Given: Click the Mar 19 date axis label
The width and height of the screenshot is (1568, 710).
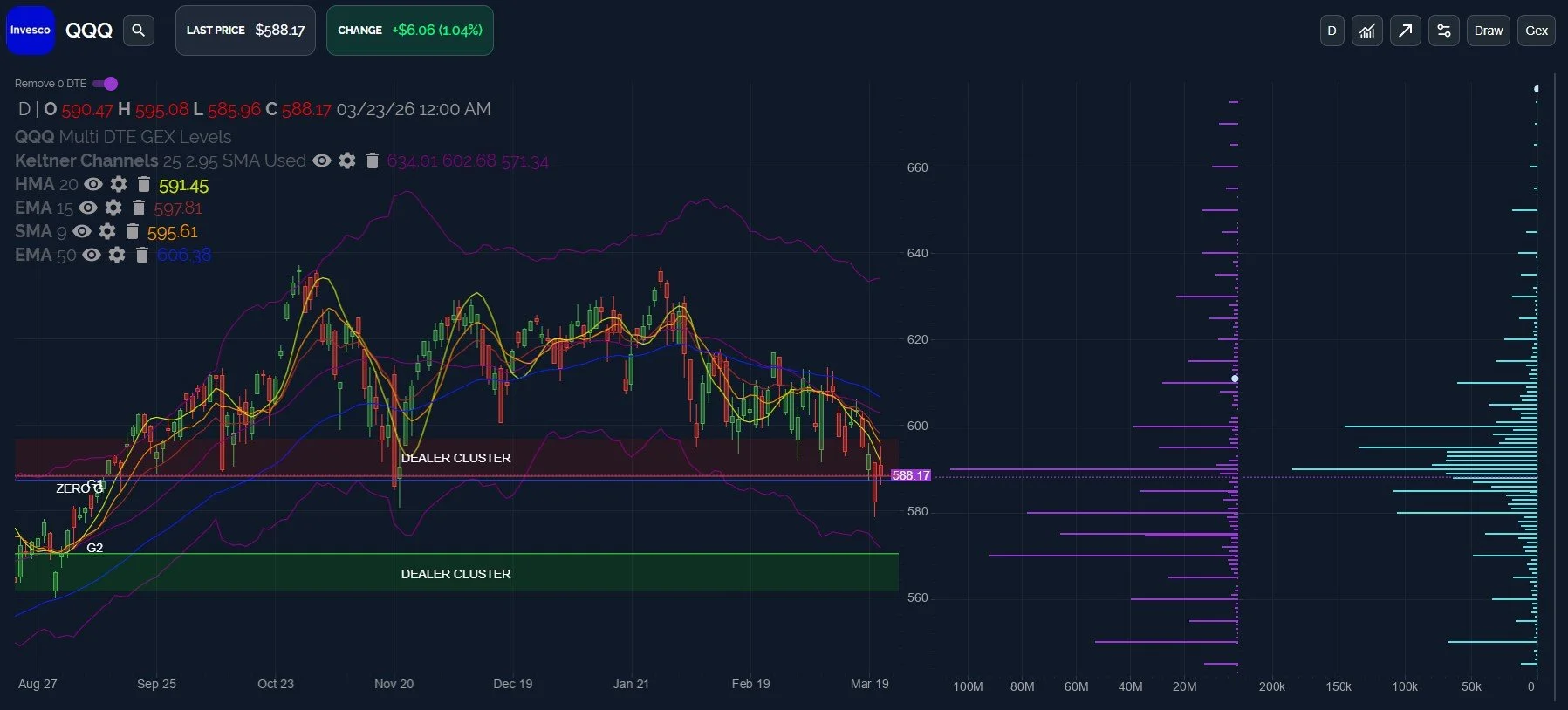Looking at the screenshot, I should click(x=869, y=684).
